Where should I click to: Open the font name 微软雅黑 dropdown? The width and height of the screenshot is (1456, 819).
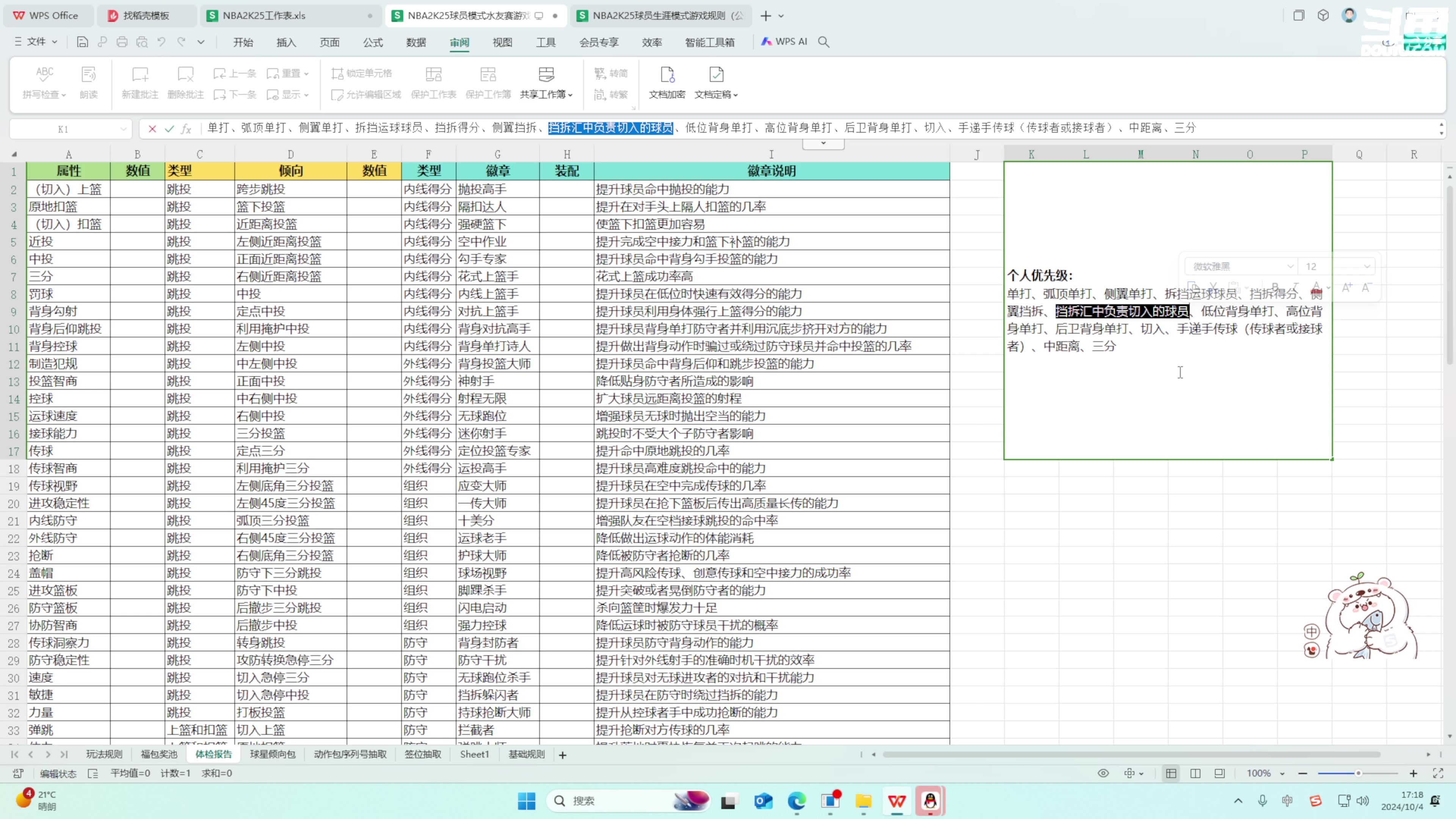tap(1290, 266)
